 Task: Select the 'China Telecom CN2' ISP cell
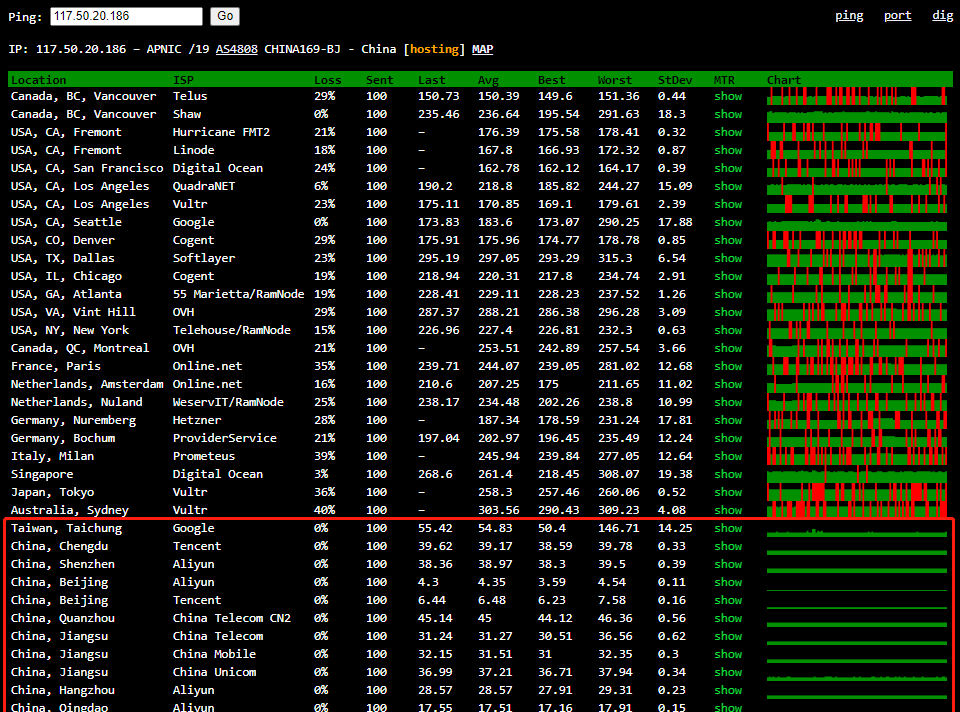[231, 618]
